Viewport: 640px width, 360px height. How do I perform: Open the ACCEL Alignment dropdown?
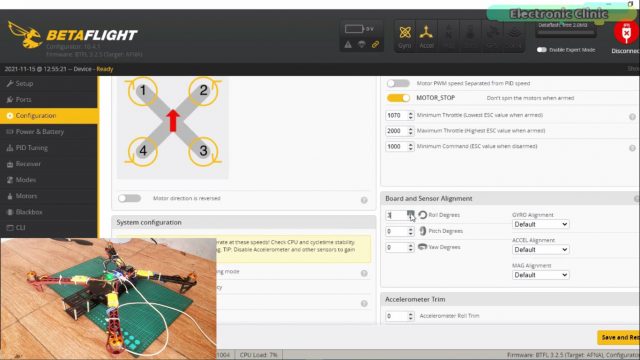[x=540, y=249]
